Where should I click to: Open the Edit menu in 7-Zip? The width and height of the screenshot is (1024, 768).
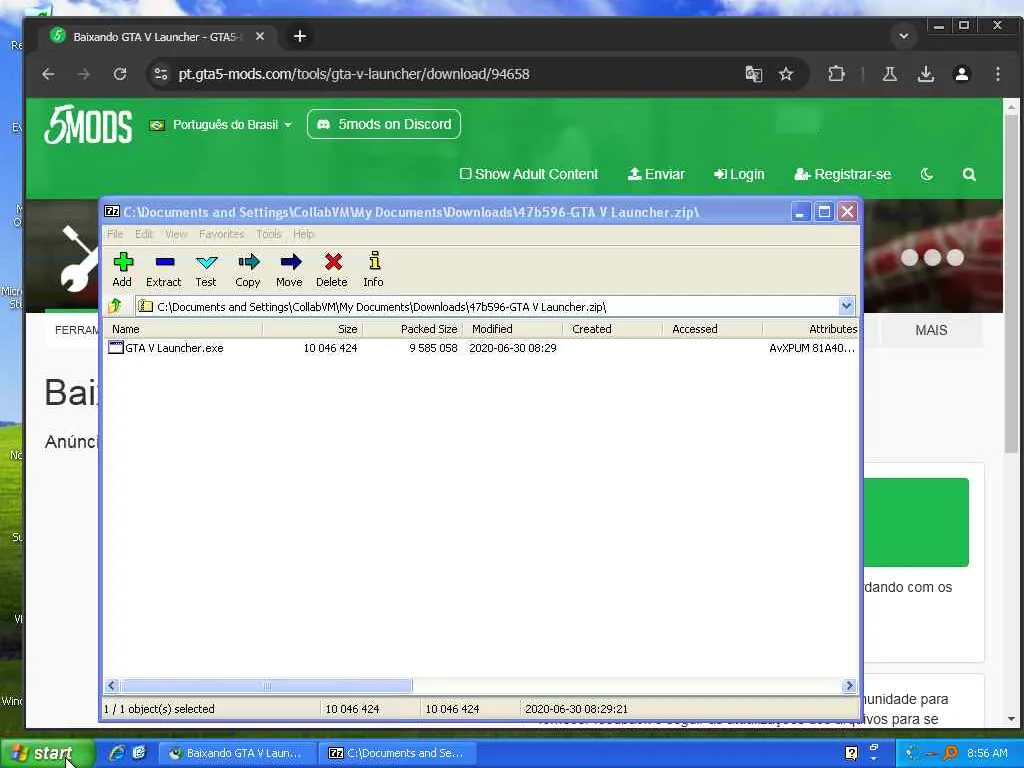[x=144, y=234]
